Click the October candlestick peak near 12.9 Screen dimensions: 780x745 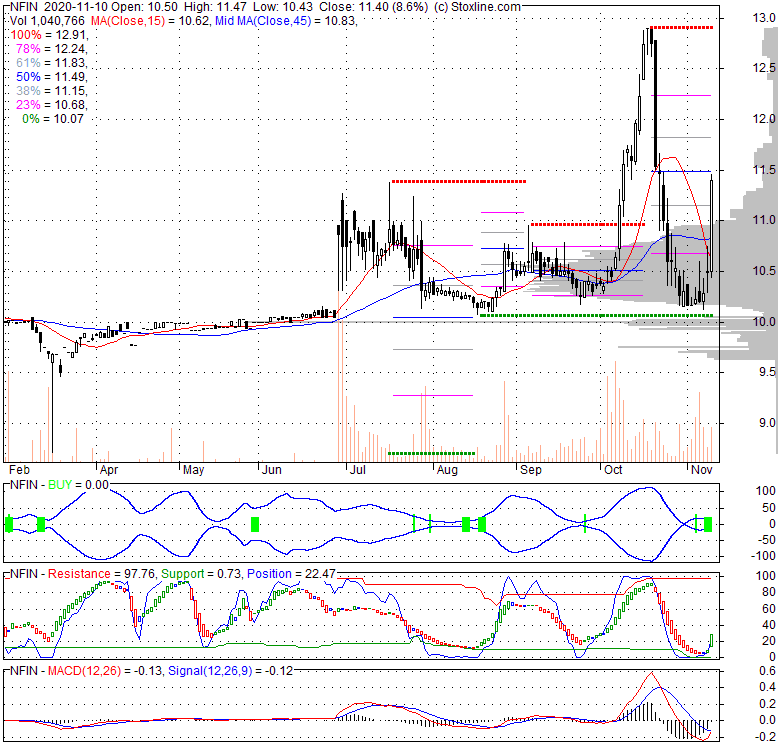tap(650, 35)
